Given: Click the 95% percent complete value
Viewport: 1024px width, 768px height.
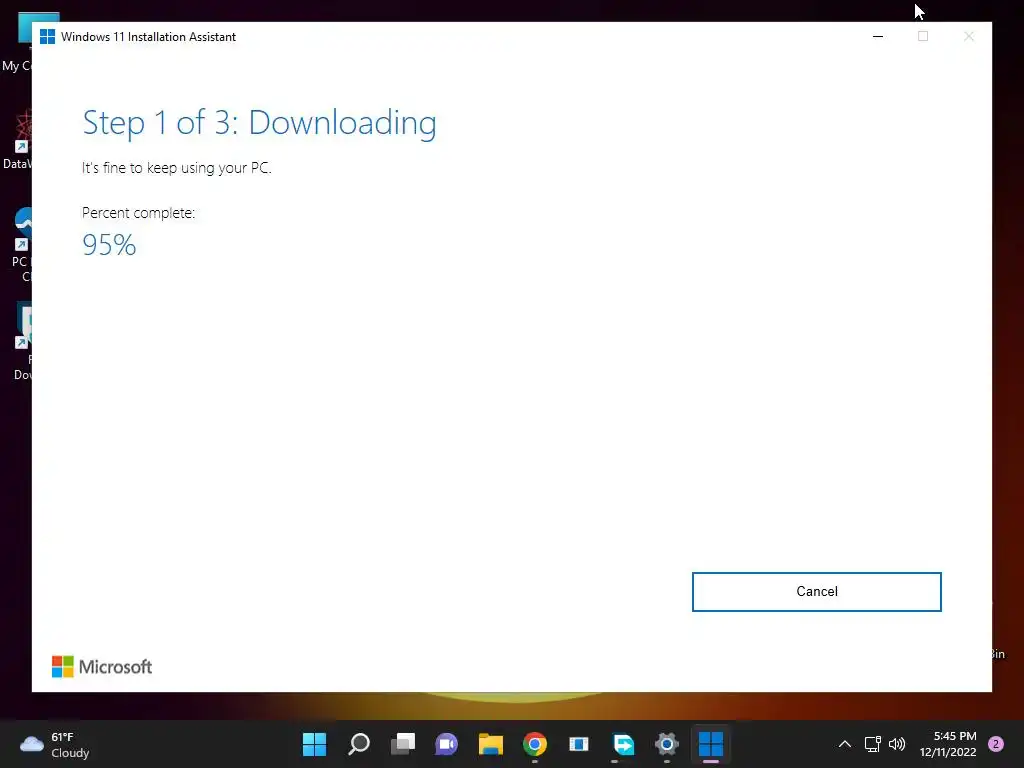Looking at the screenshot, I should coord(109,246).
